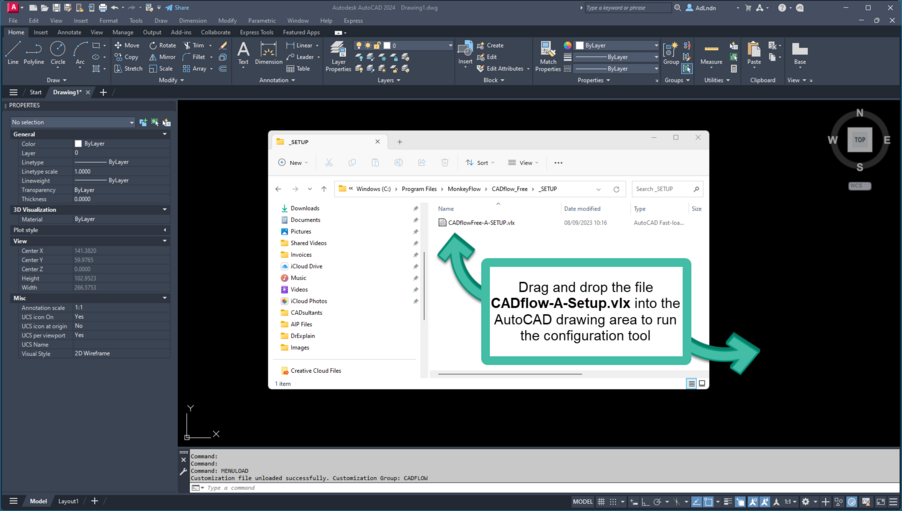Click the Mirror tool
The width and height of the screenshot is (902, 511).
pos(163,57)
